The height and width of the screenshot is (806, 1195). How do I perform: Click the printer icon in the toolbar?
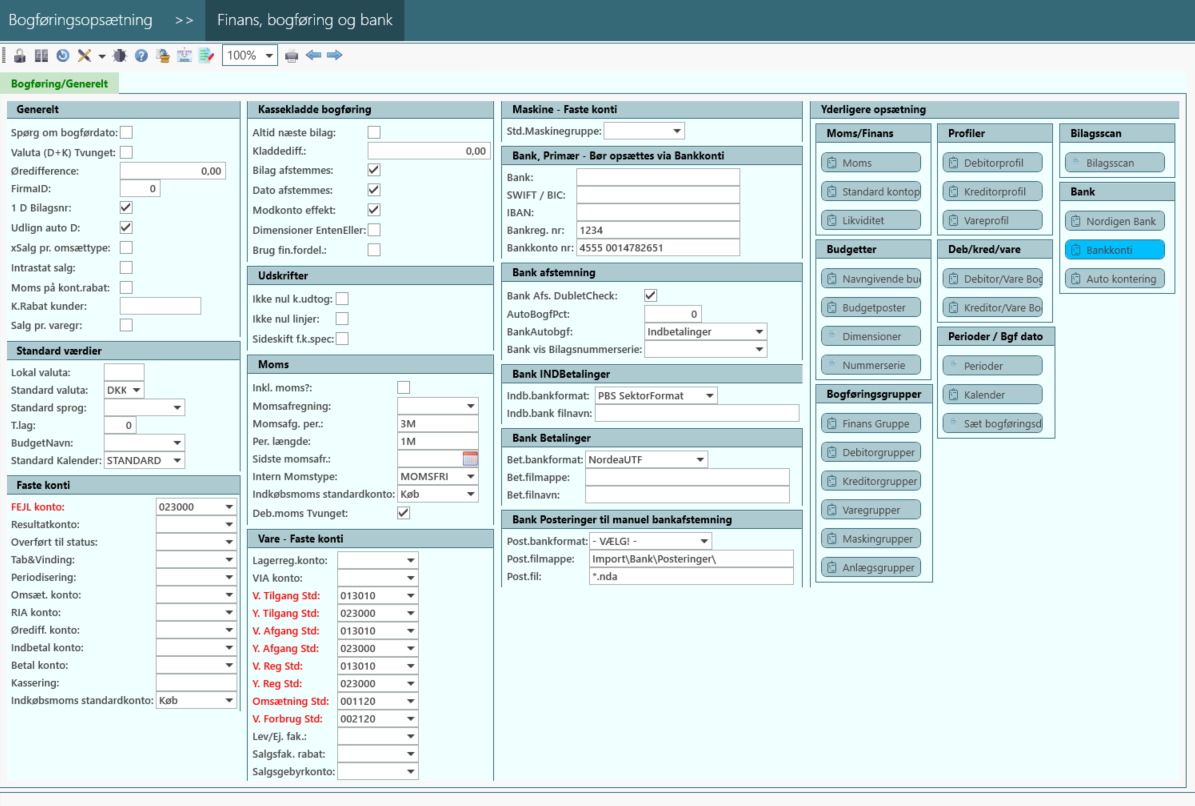292,56
